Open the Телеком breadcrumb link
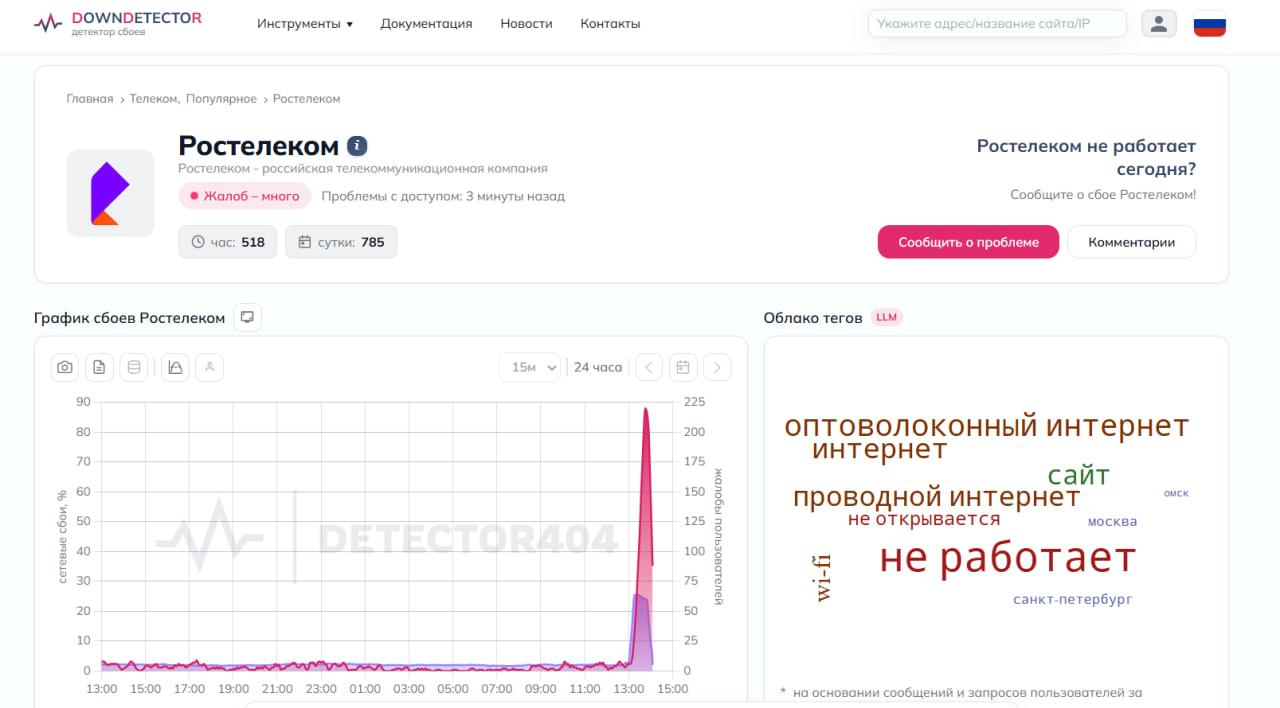The width and height of the screenshot is (1280, 708). point(154,99)
